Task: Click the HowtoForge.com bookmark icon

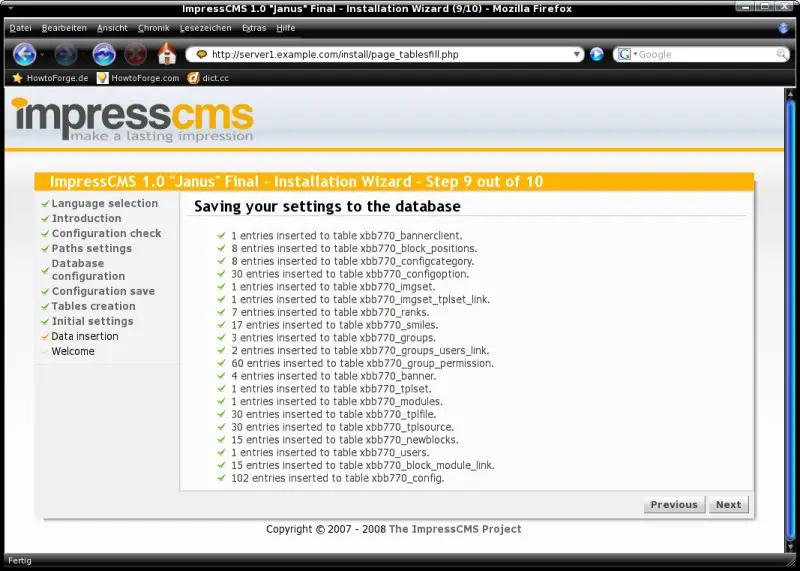Action: point(103,78)
